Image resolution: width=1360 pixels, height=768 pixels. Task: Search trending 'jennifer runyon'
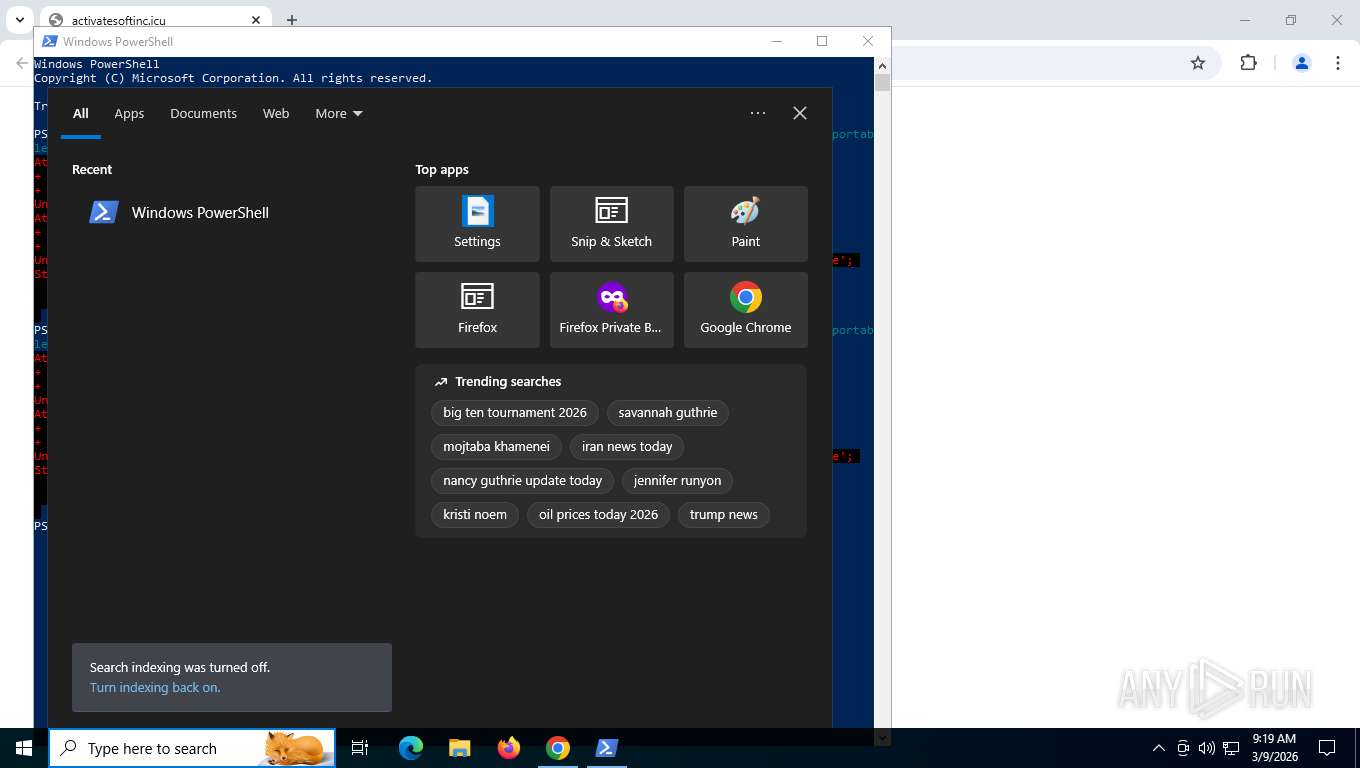pos(677,481)
